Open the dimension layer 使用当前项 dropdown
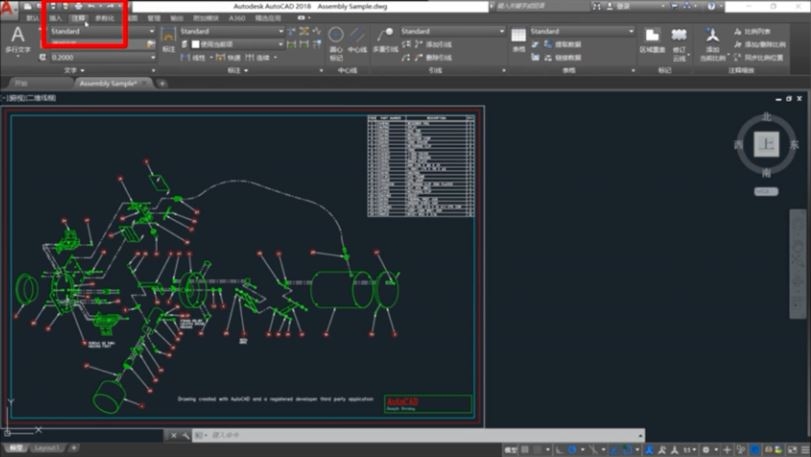 click(238, 44)
